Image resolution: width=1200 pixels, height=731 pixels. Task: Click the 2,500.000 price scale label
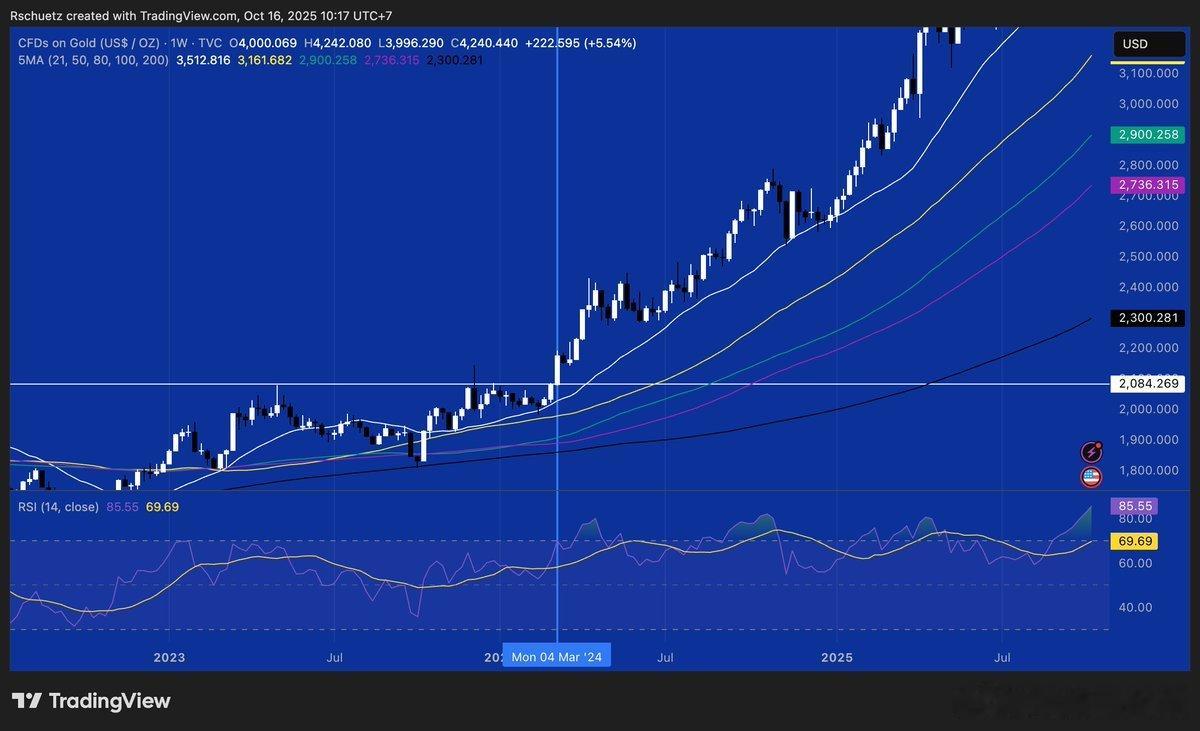[x=1147, y=257]
